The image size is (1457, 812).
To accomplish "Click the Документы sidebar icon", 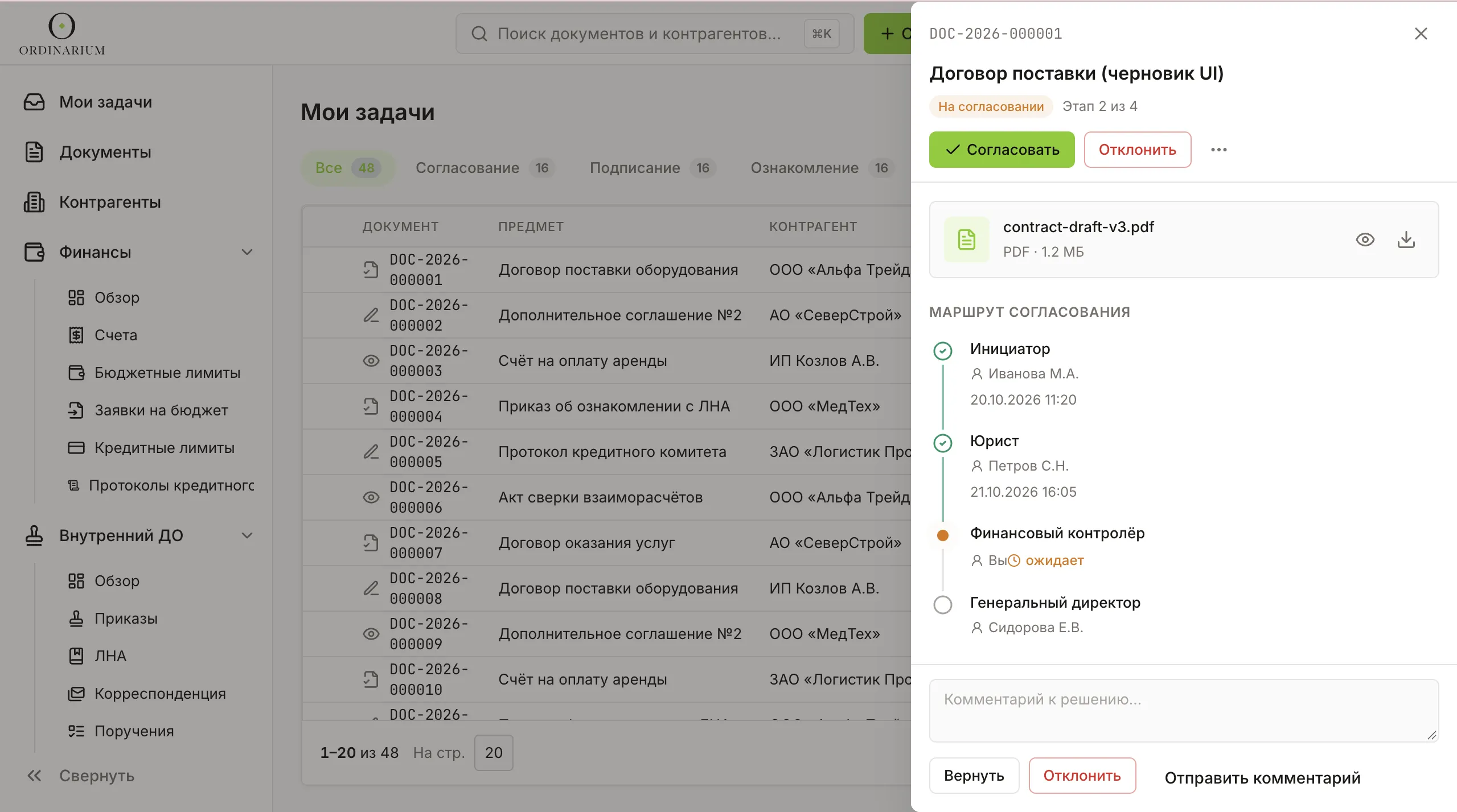I will coord(34,152).
